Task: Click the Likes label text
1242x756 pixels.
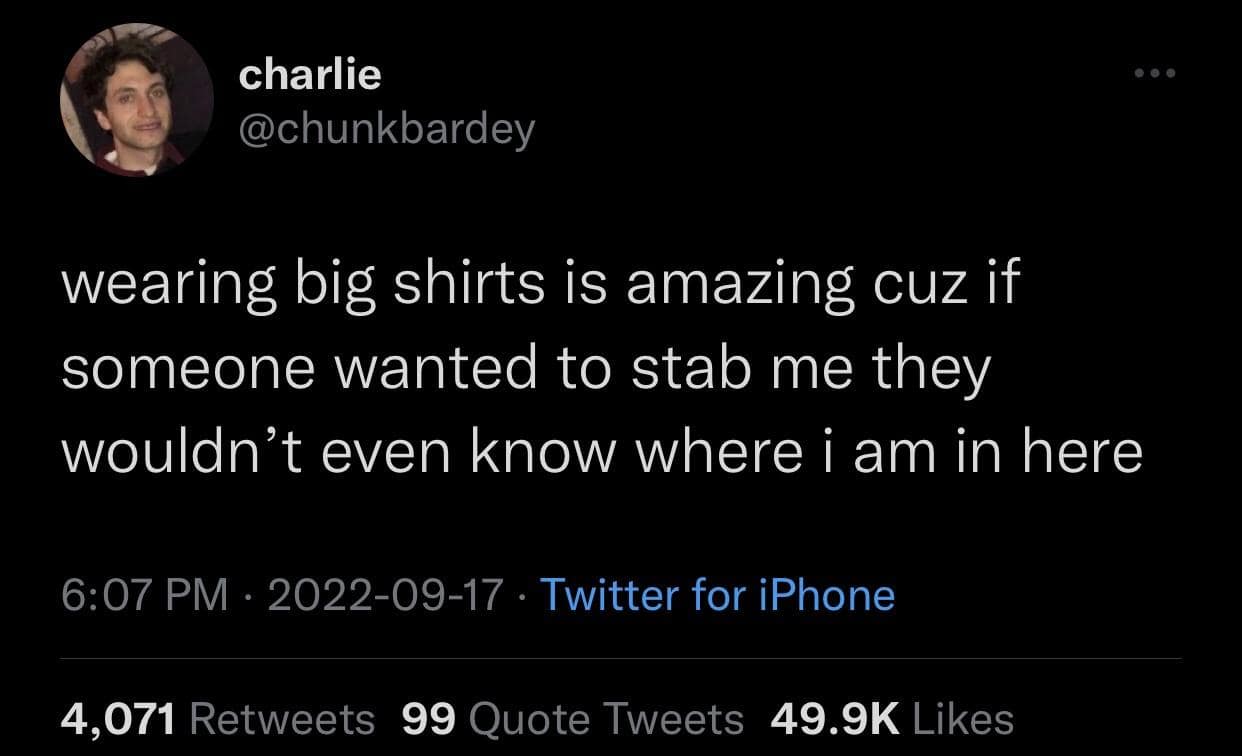Action: [963, 718]
